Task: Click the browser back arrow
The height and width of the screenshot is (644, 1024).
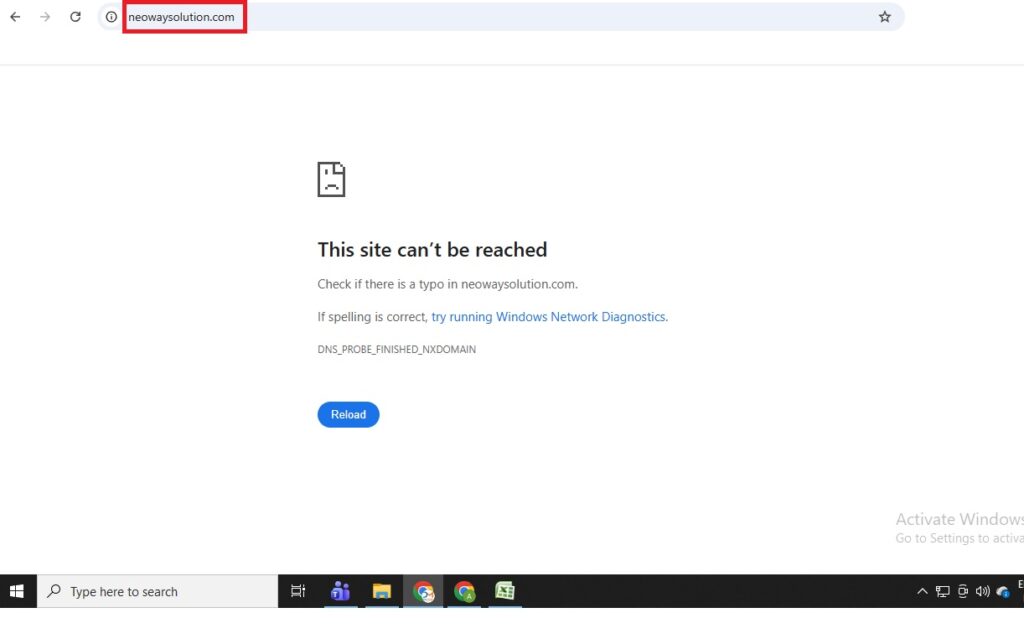Action: [x=14, y=17]
